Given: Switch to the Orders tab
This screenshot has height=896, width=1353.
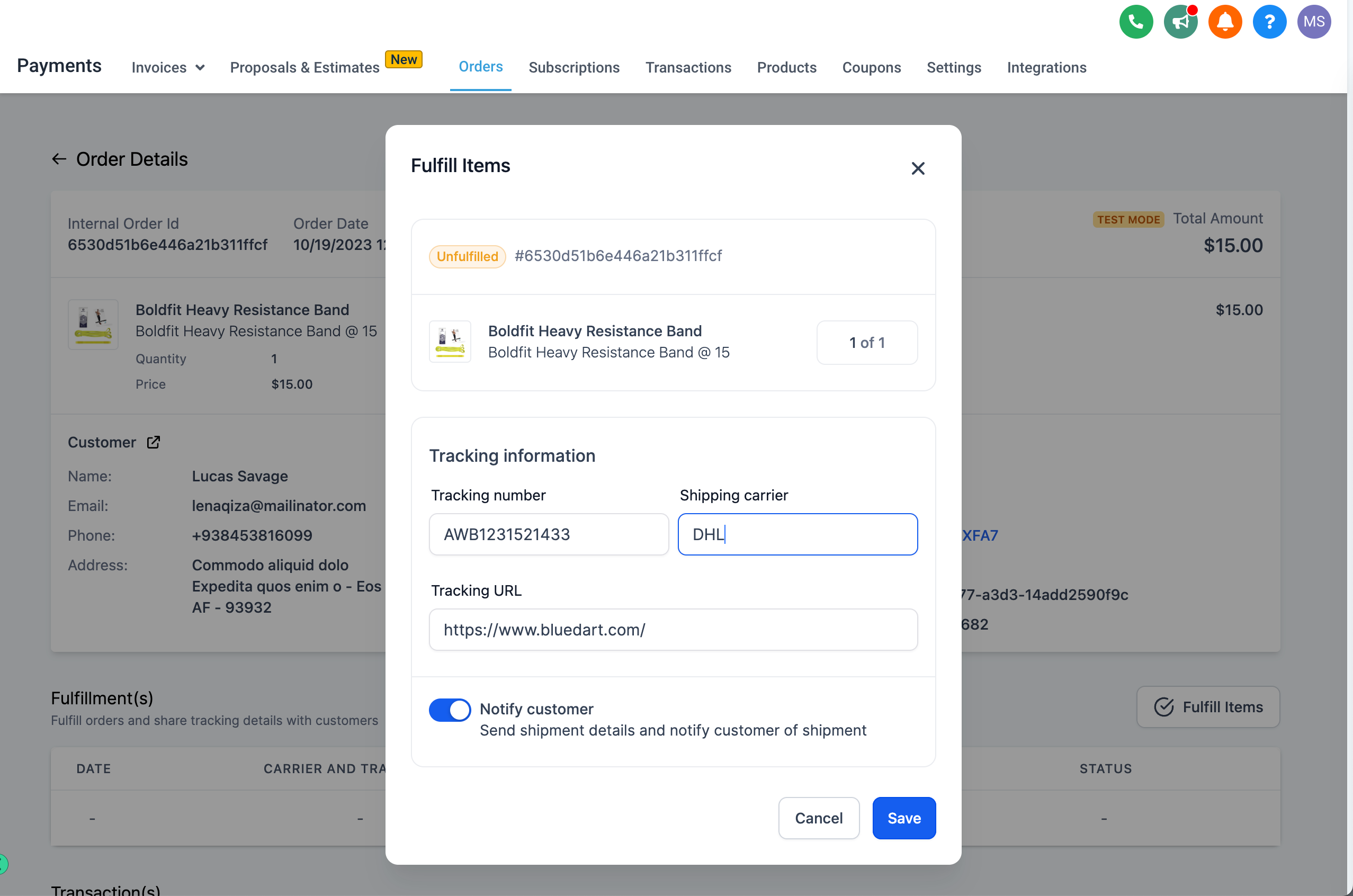Looking at the screenshot, I should coord(480,66).
